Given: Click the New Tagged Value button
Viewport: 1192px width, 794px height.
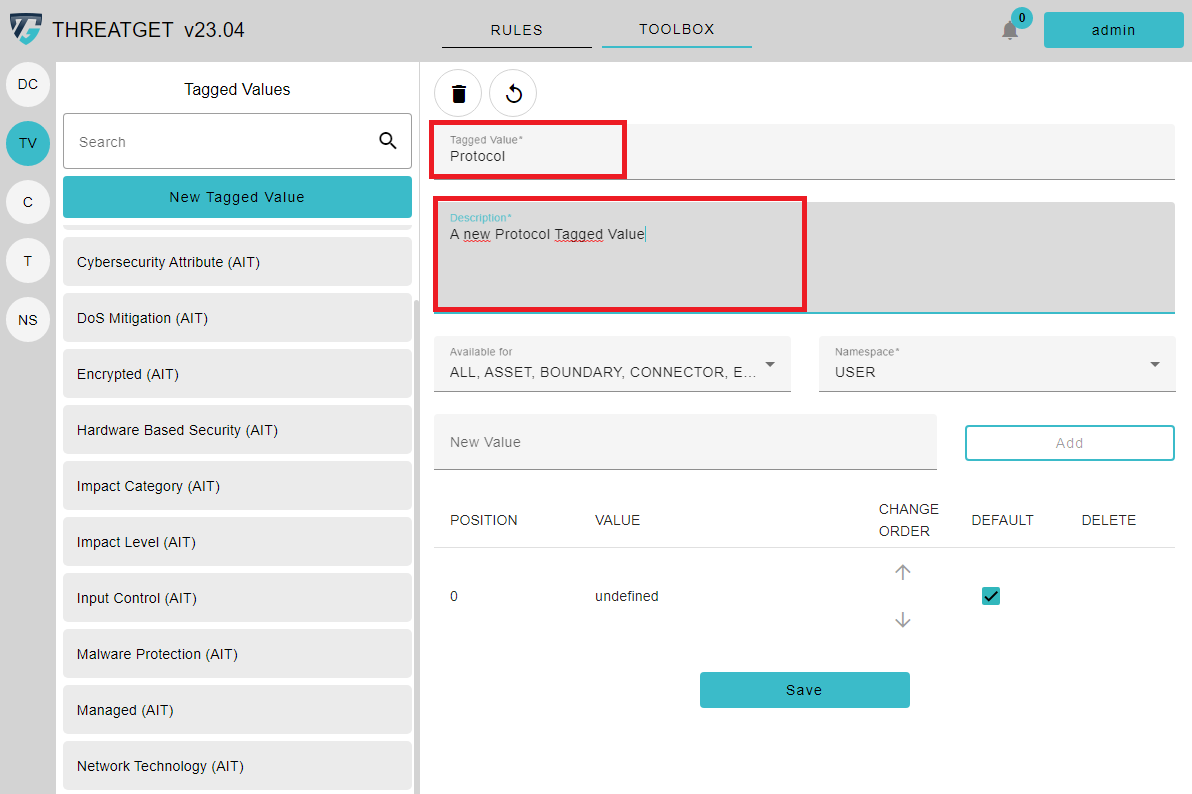Looking at the screenshot, I should click(237, 197).
